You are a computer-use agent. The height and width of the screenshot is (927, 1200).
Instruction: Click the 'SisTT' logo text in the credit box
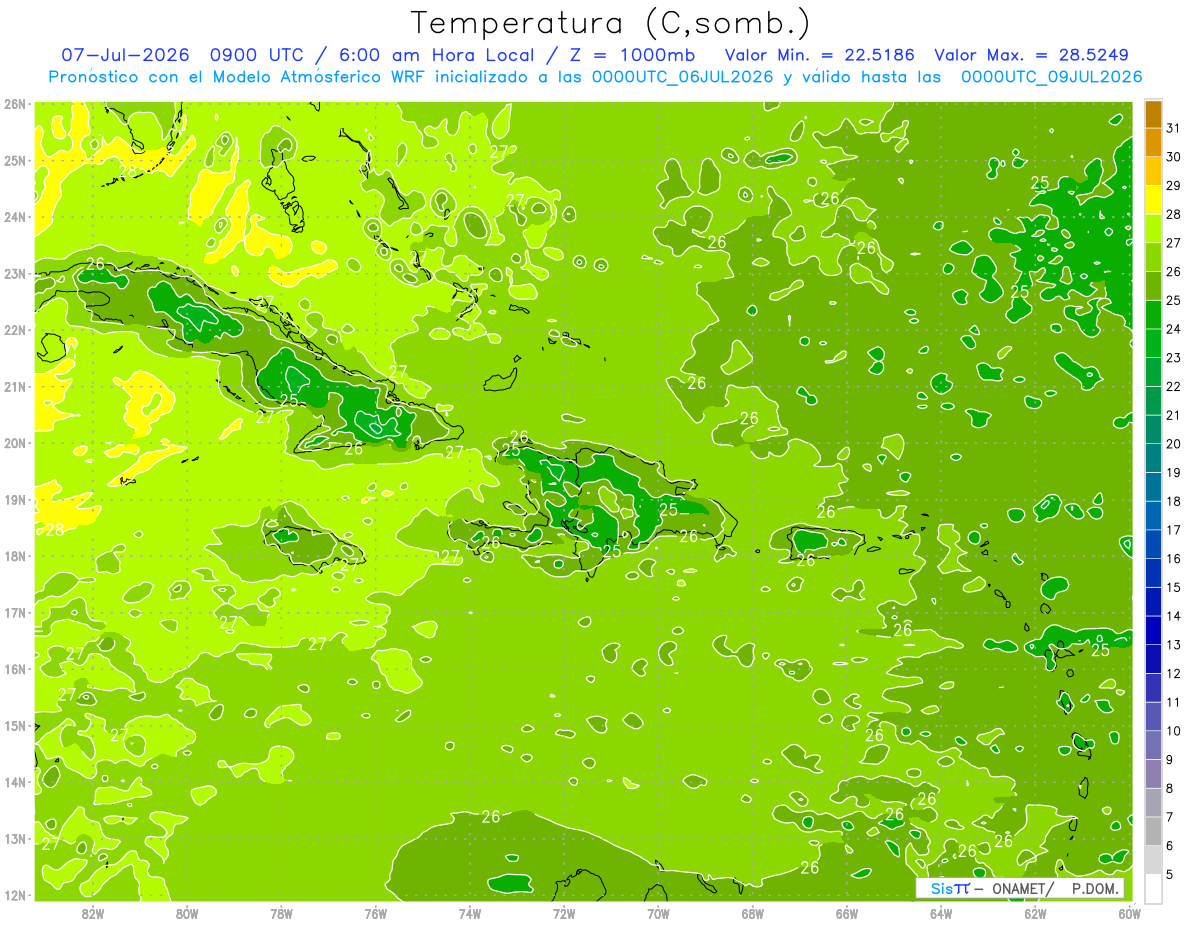(x=950, y=889)
